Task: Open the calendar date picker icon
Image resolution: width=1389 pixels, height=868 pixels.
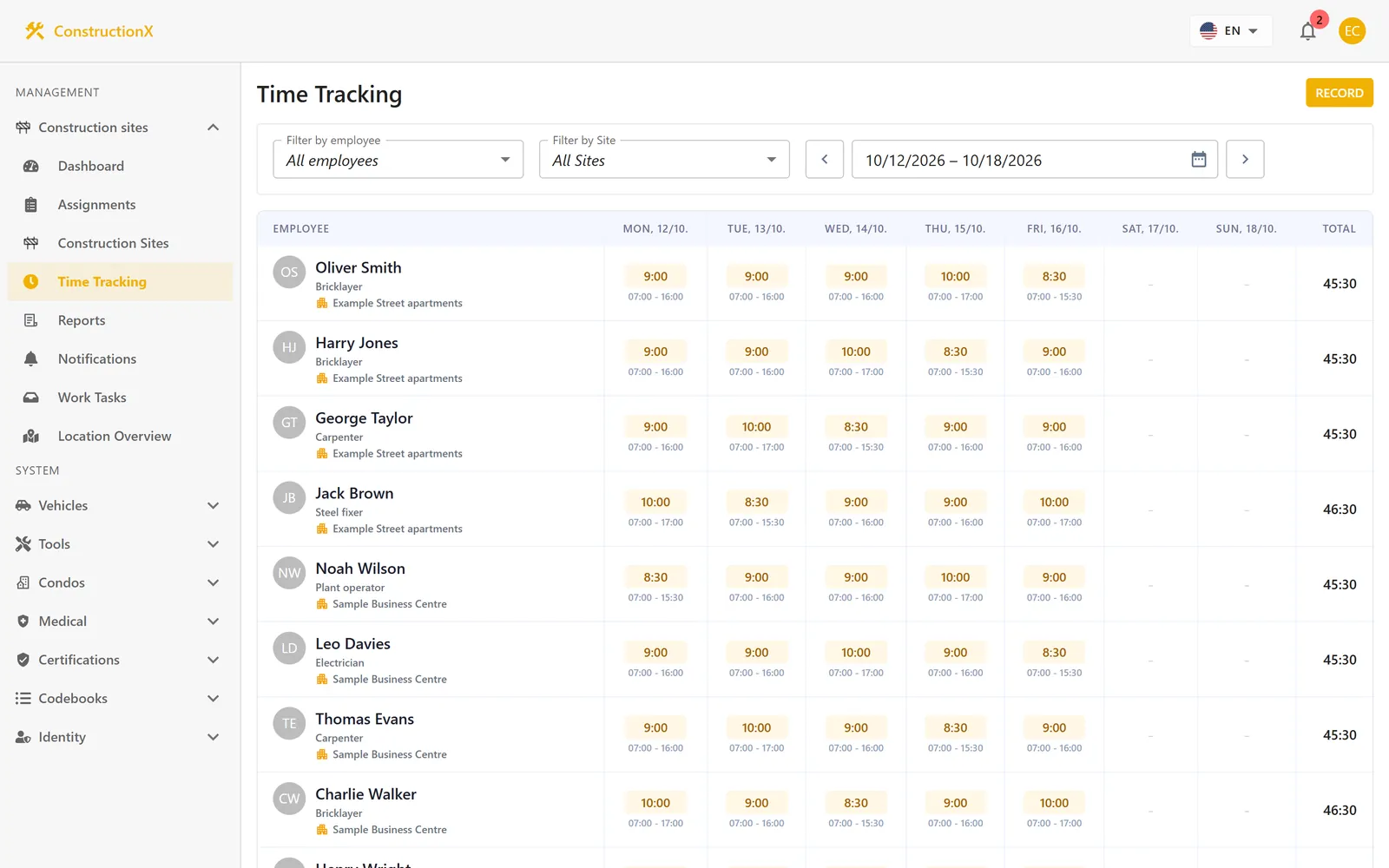Action: tap(1199, 160)
